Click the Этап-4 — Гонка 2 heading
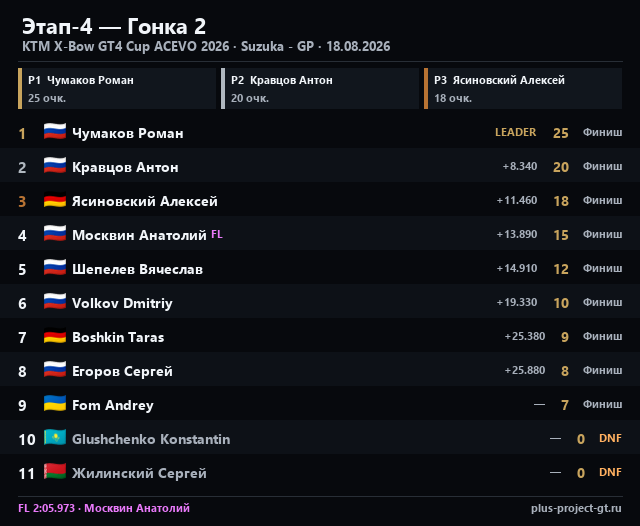The width and height of the screenshot is (640, 526). click(114, 27)
